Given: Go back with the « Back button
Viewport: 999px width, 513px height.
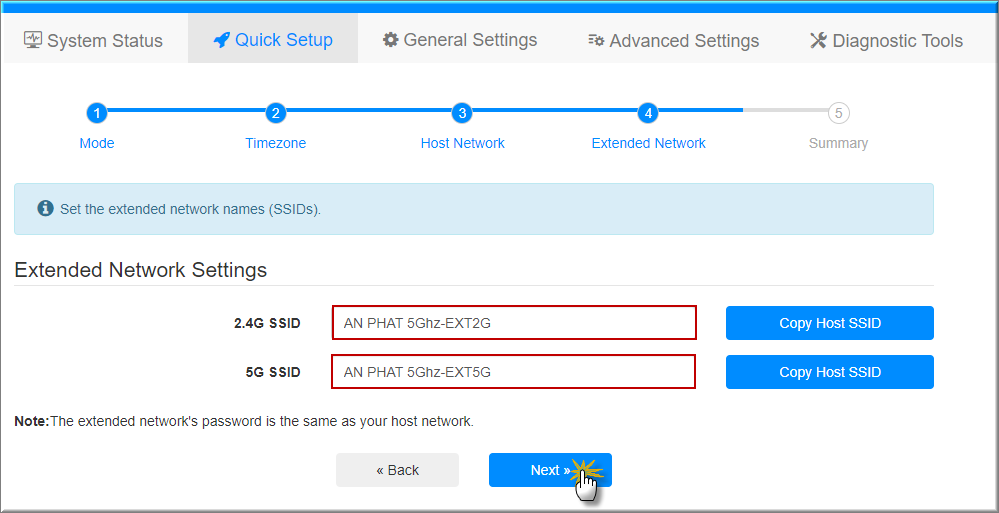Looking at the screenshot, I should [x=397, y=470].
